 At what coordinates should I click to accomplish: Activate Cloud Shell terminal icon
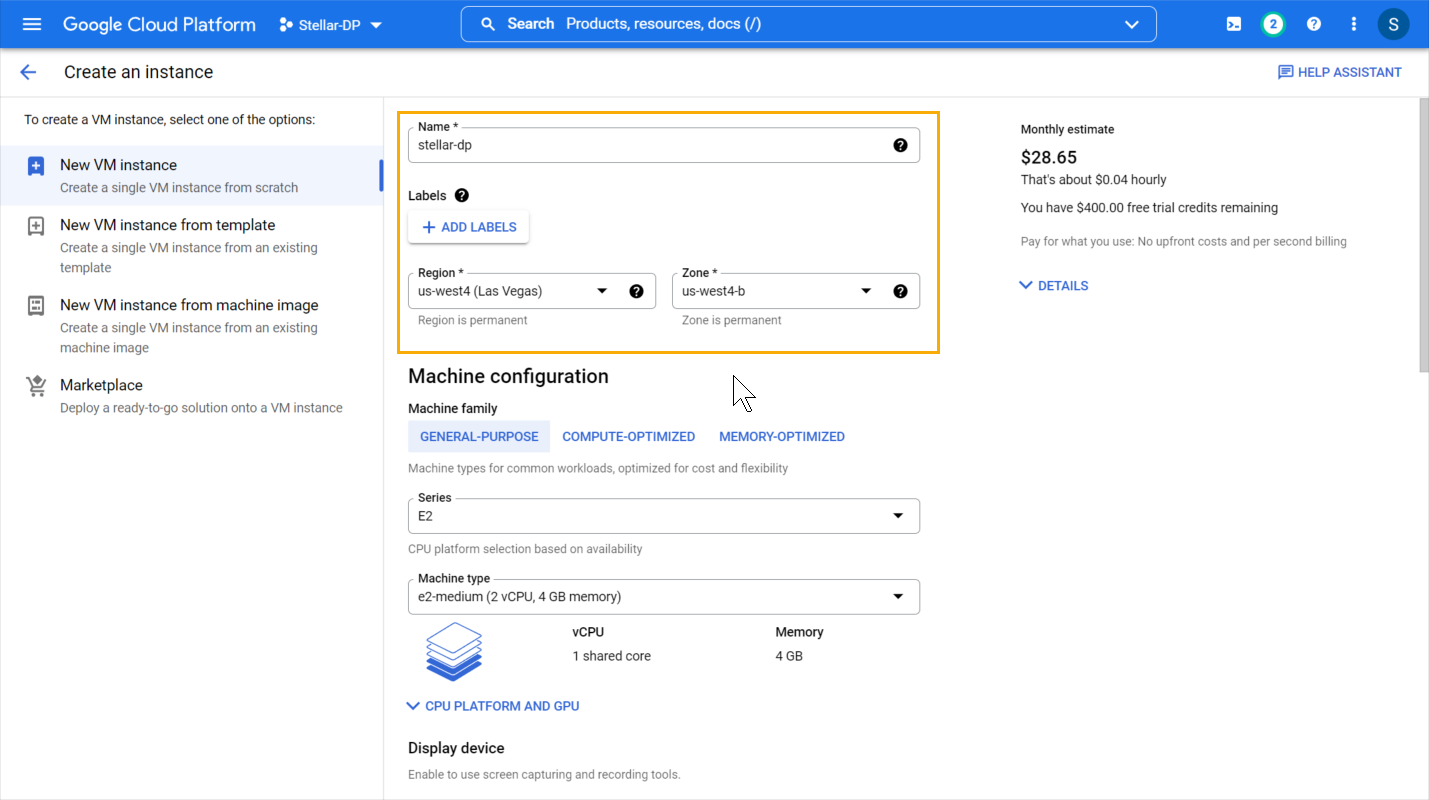tap(1234, 24)
